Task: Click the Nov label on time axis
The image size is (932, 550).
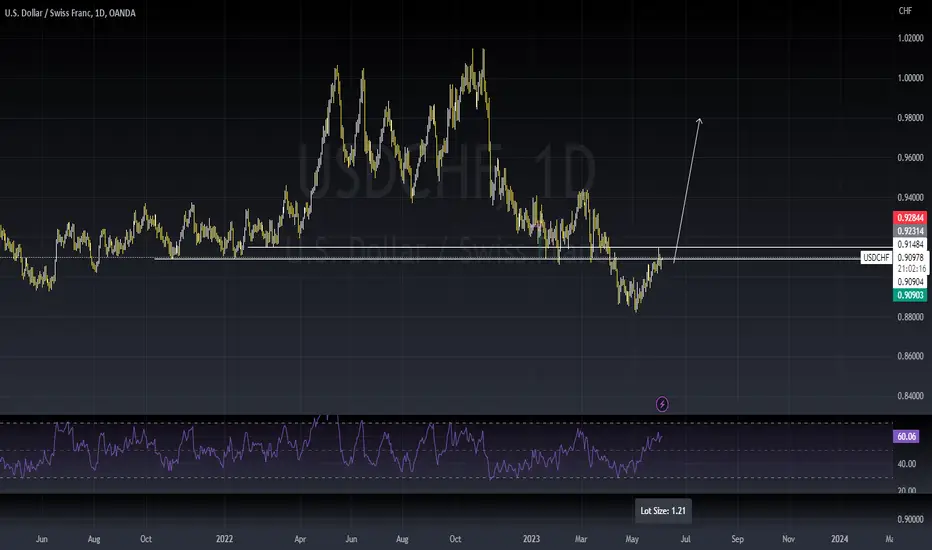Action: (788, 539)
